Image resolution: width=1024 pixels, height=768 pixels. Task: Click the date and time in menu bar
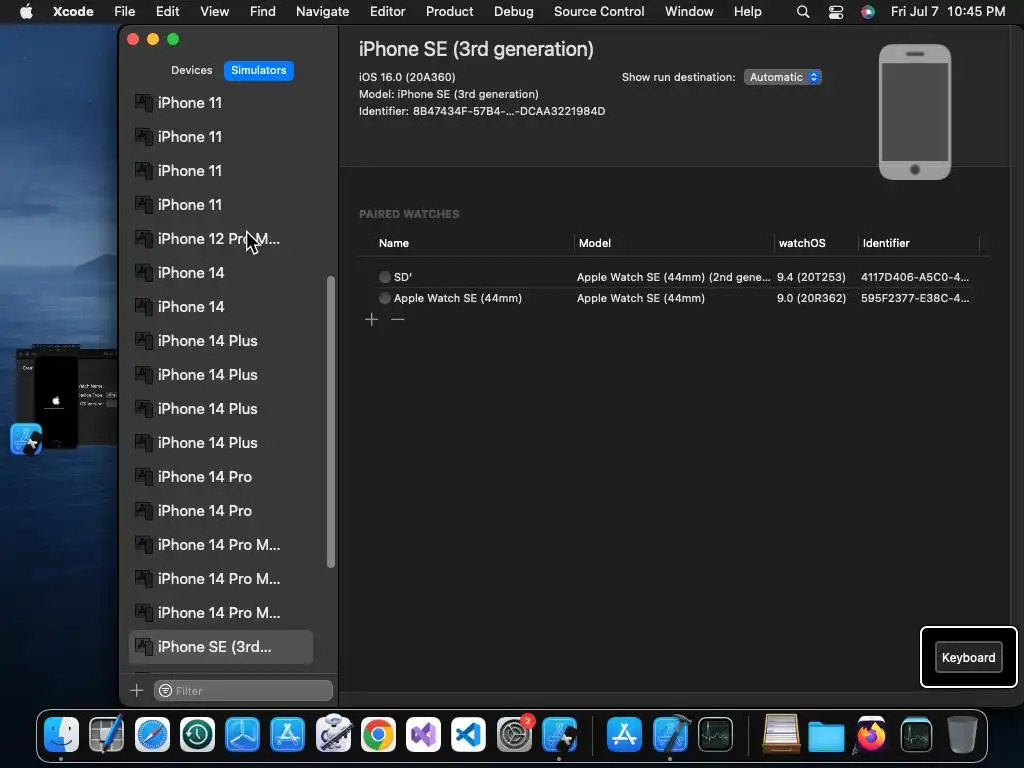(x=948, y=12)
